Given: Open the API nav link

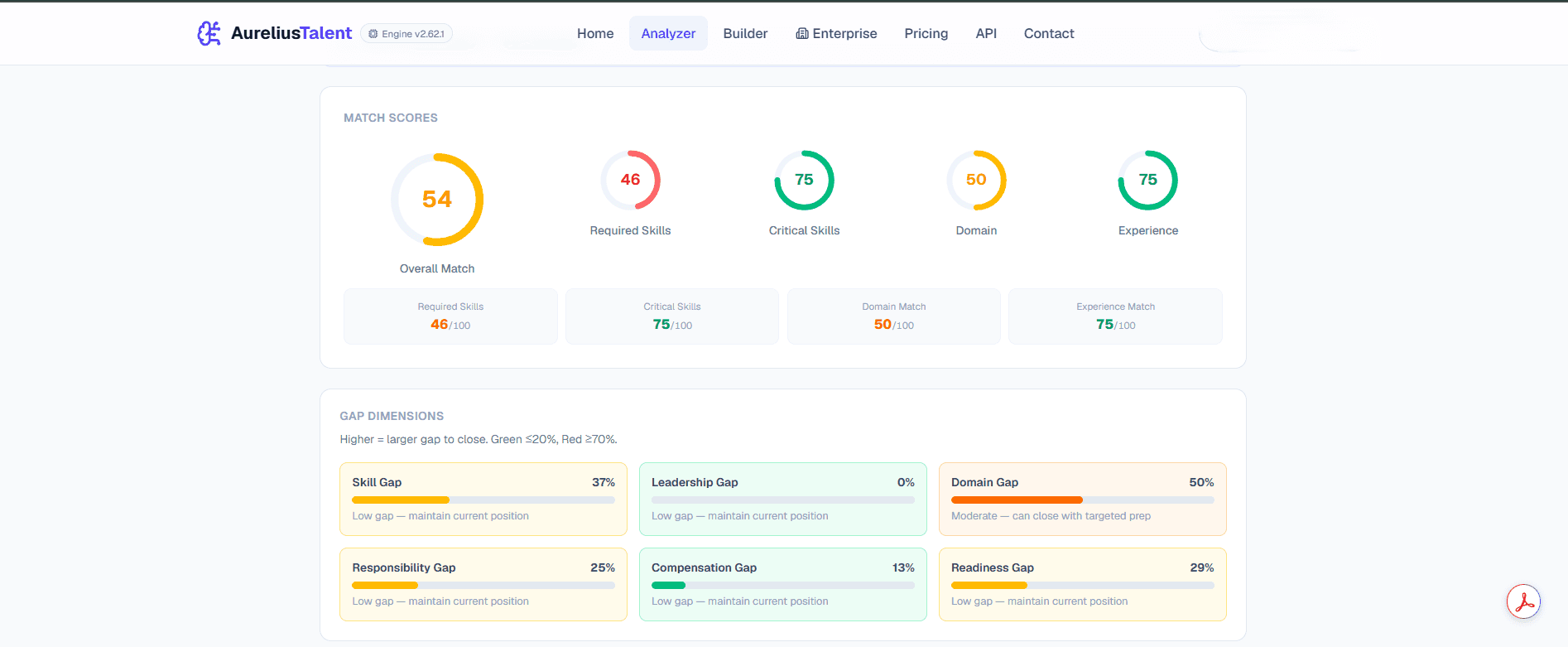Looking at the screenshot, I should (986, 33).
